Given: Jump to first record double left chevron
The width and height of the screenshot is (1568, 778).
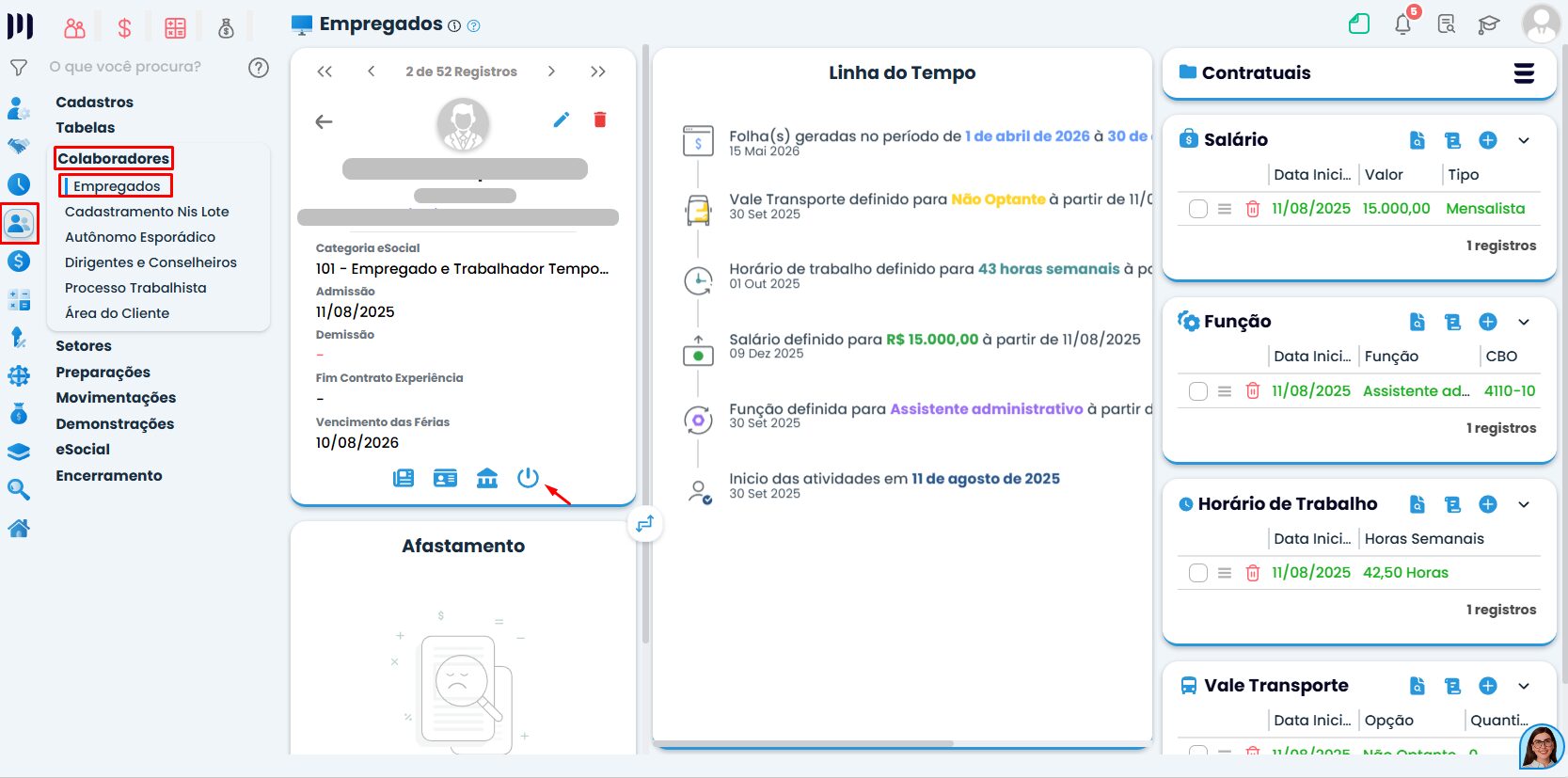Looking at the screenshot, I should [x=325, y=71].
